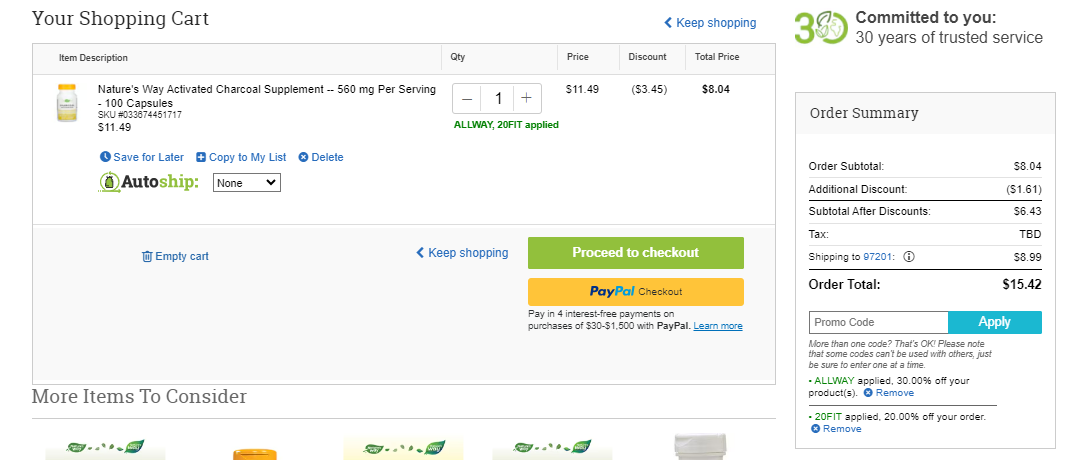This screenshot has height=460, width=1065.
Task: Open the activated charcoal product thumbnail
Action: [x=67, y=103]
